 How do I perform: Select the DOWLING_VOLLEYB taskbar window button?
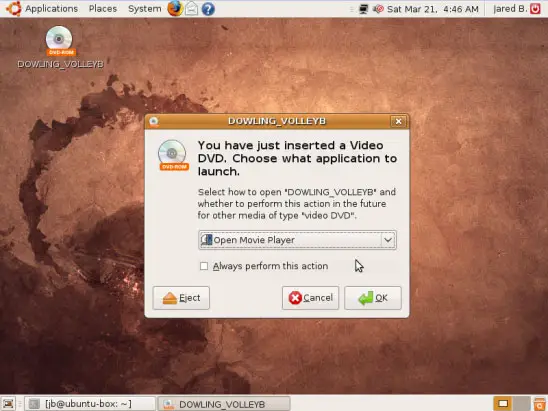224,404
